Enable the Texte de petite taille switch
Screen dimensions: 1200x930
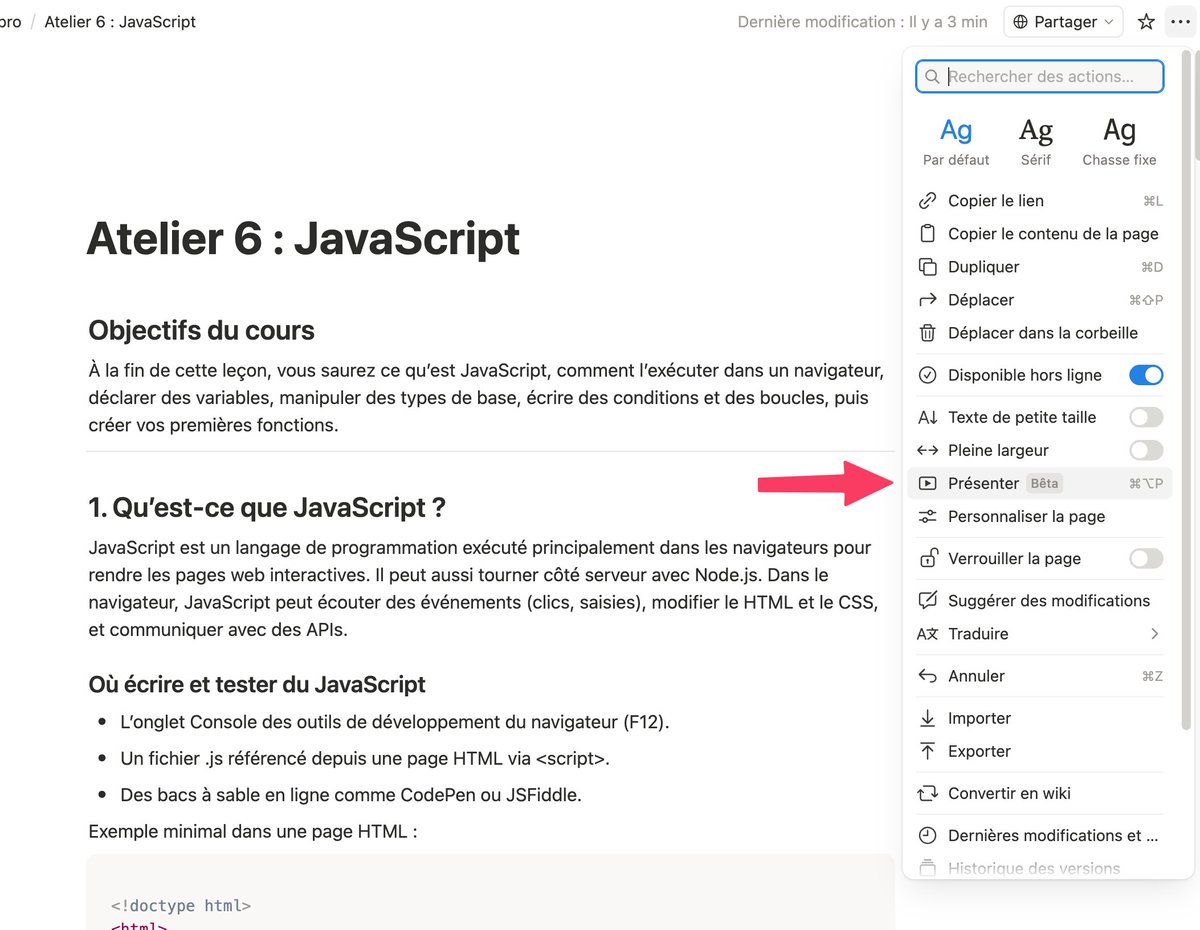coord(1146,417)
